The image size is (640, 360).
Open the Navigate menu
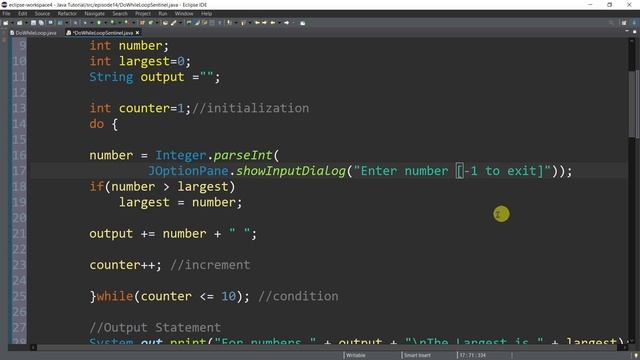tap(95, 13)
